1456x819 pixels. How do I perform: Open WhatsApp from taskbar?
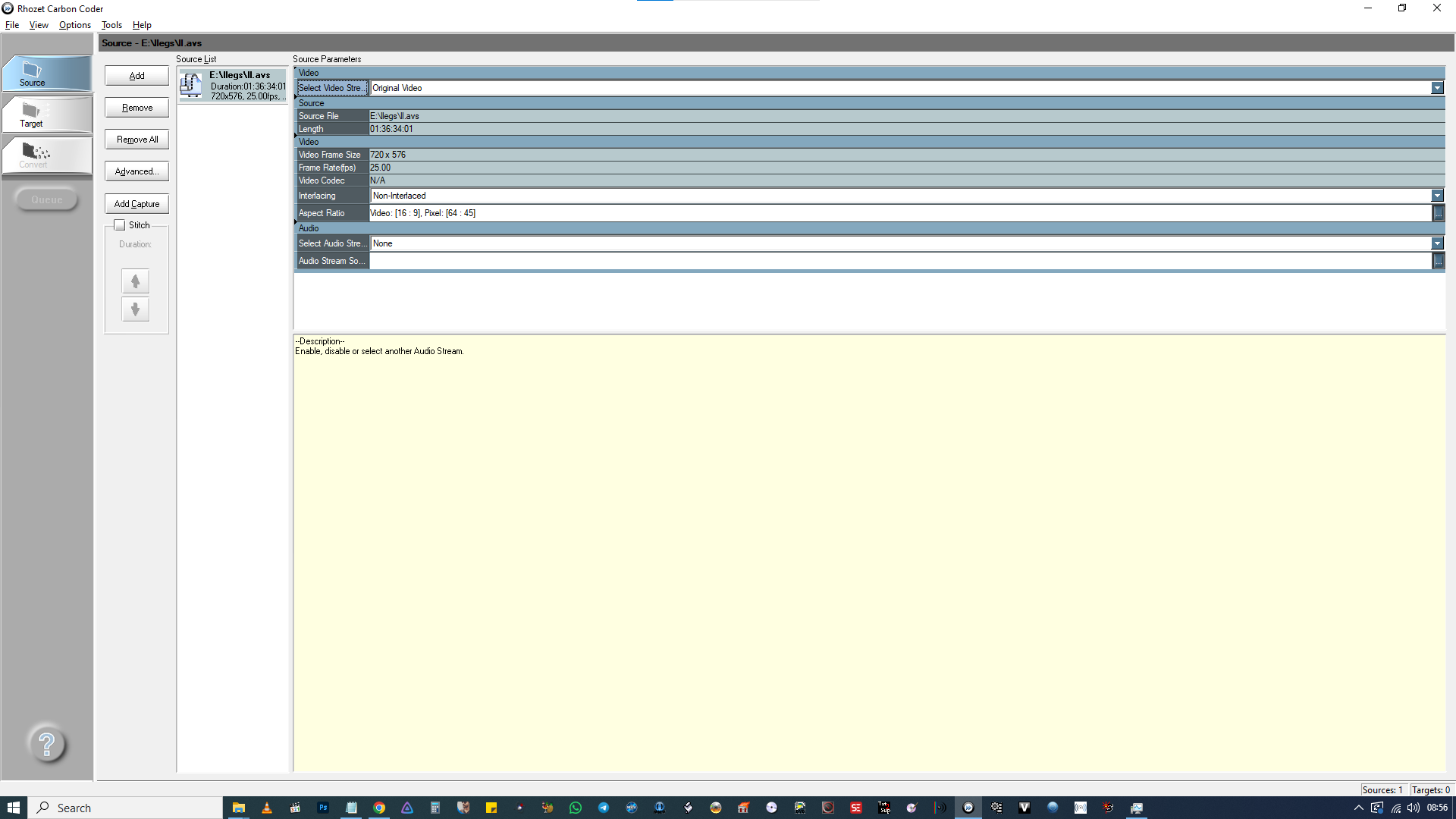tap(576, 808)
